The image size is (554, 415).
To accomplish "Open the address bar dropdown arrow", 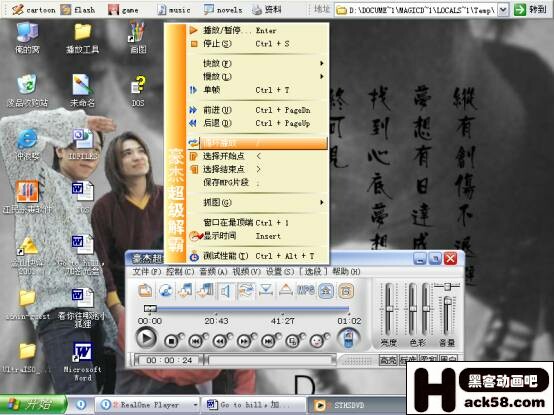I will point(503,10).
